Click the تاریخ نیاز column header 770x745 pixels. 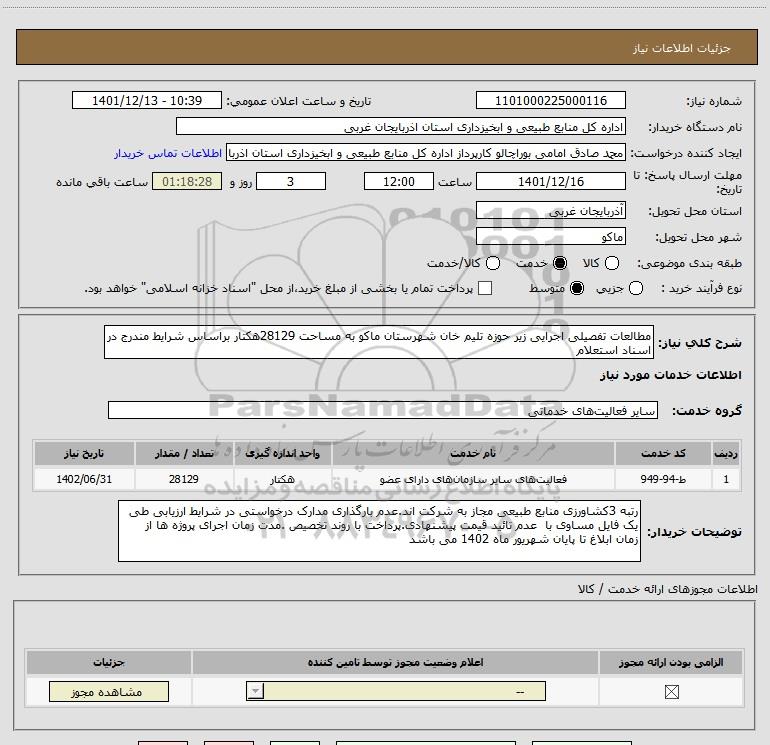click(x=84, y=453)
